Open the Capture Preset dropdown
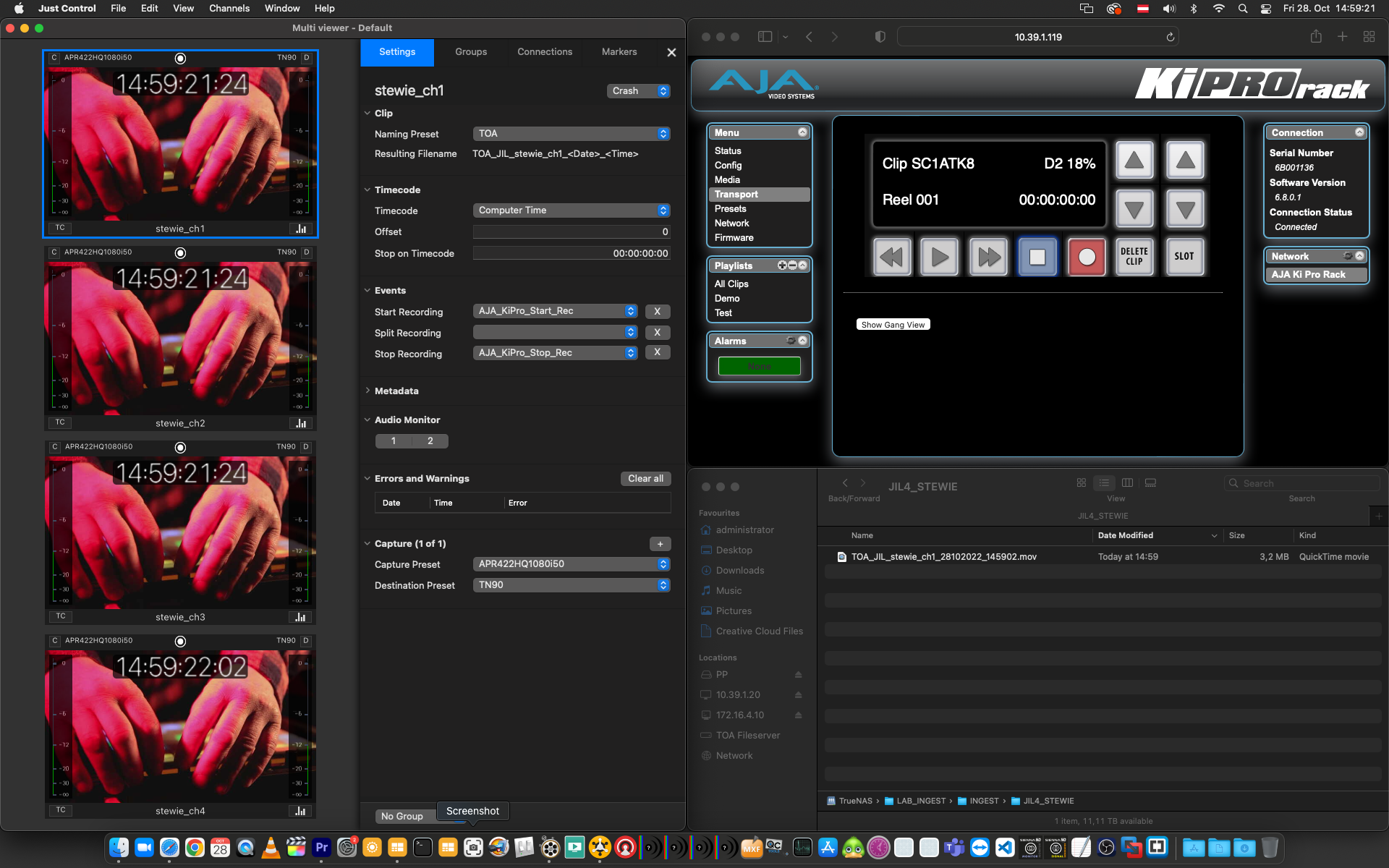1389x868 pixels. [572, 564]
